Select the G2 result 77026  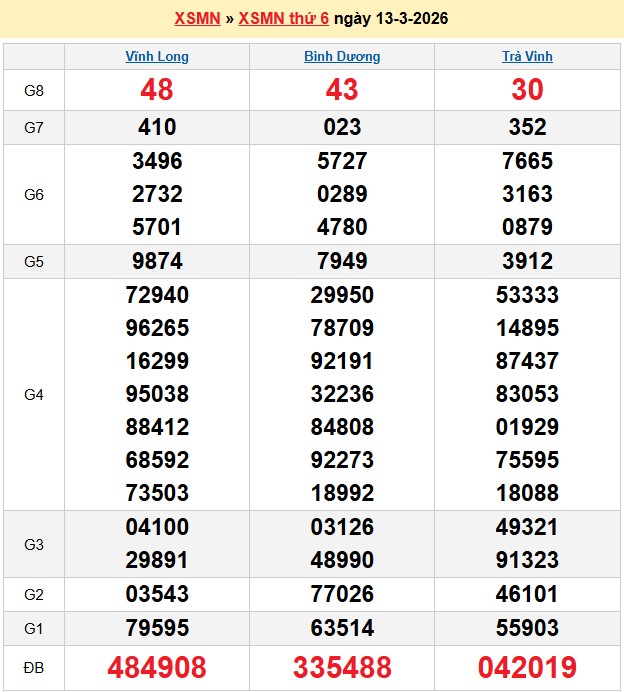pyautogui.click(x=342, y=595)
